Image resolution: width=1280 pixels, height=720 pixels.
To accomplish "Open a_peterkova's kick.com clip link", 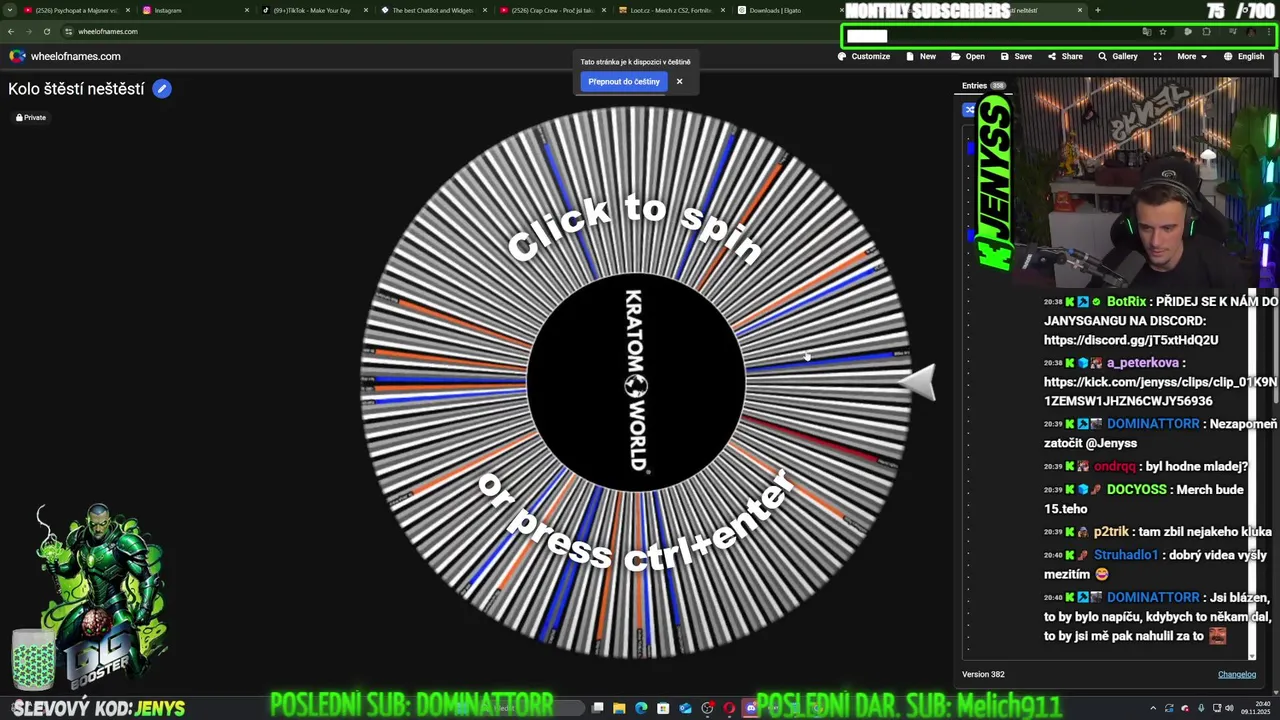I will pos(1160,391).
